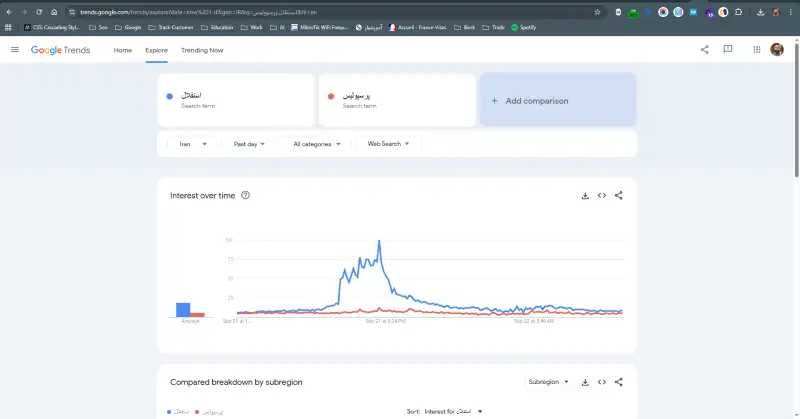Open the Subregion selector dropdown

[548, 382]
